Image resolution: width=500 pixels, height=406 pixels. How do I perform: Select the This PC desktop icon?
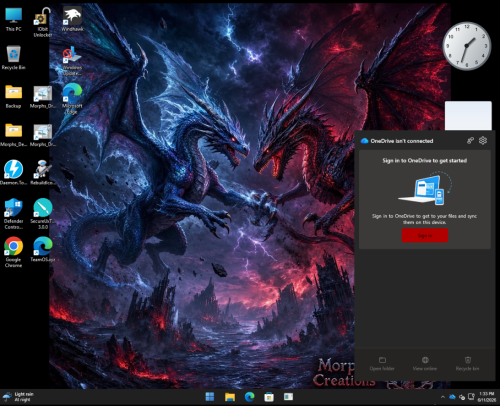click(x=13, y=19)
